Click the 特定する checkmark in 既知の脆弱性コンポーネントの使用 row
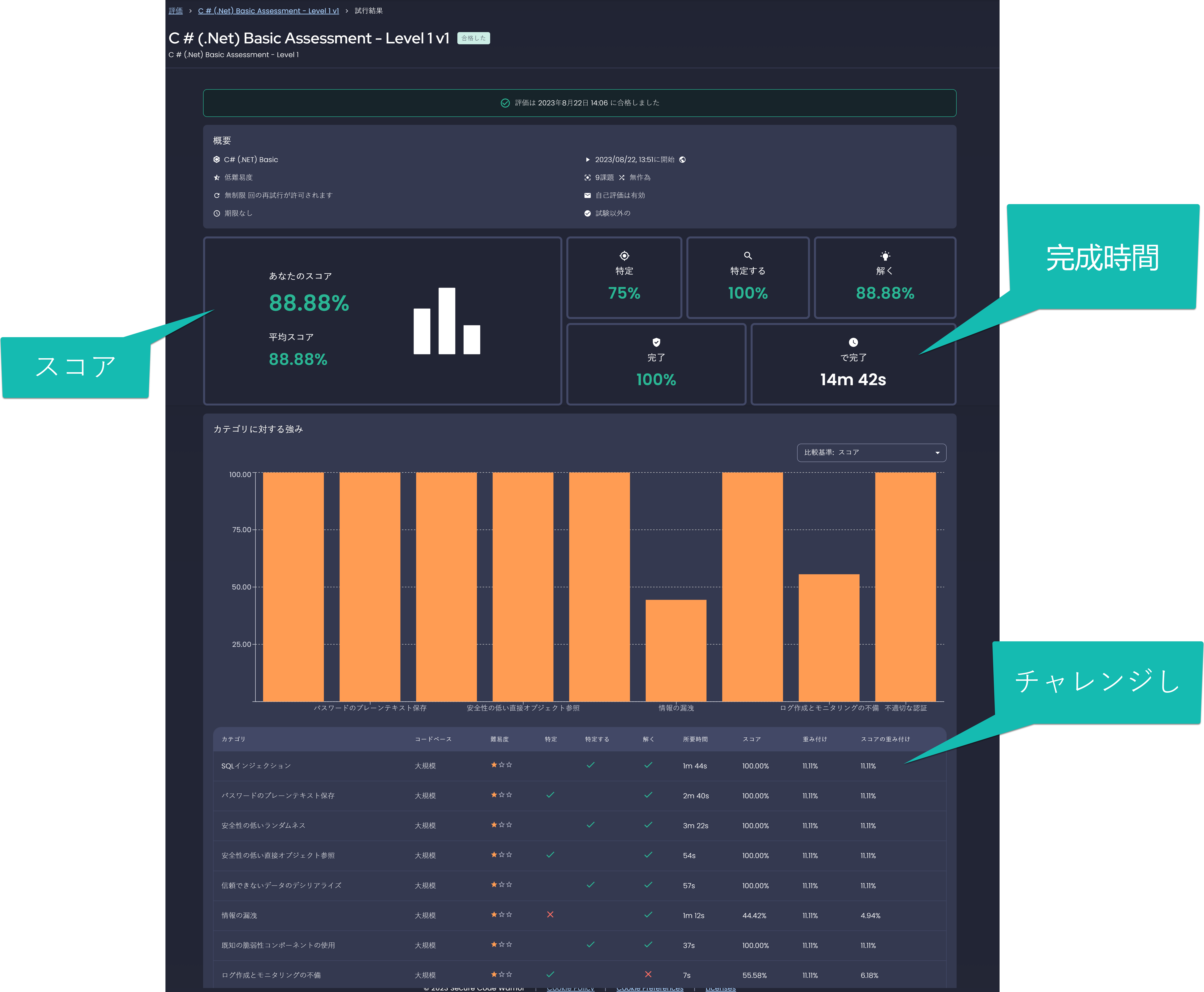 pos(590,945)
